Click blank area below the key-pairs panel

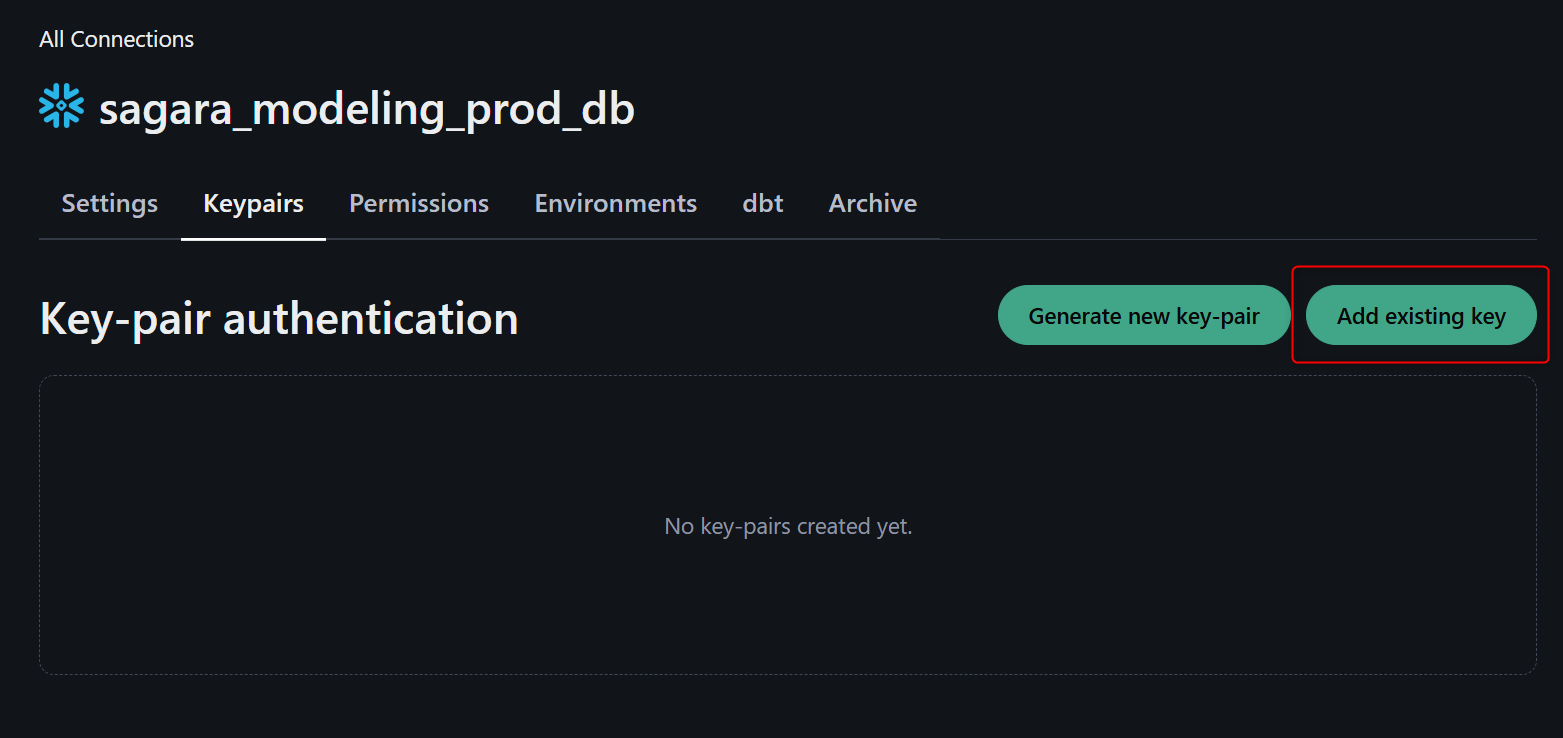pos(788,707)
